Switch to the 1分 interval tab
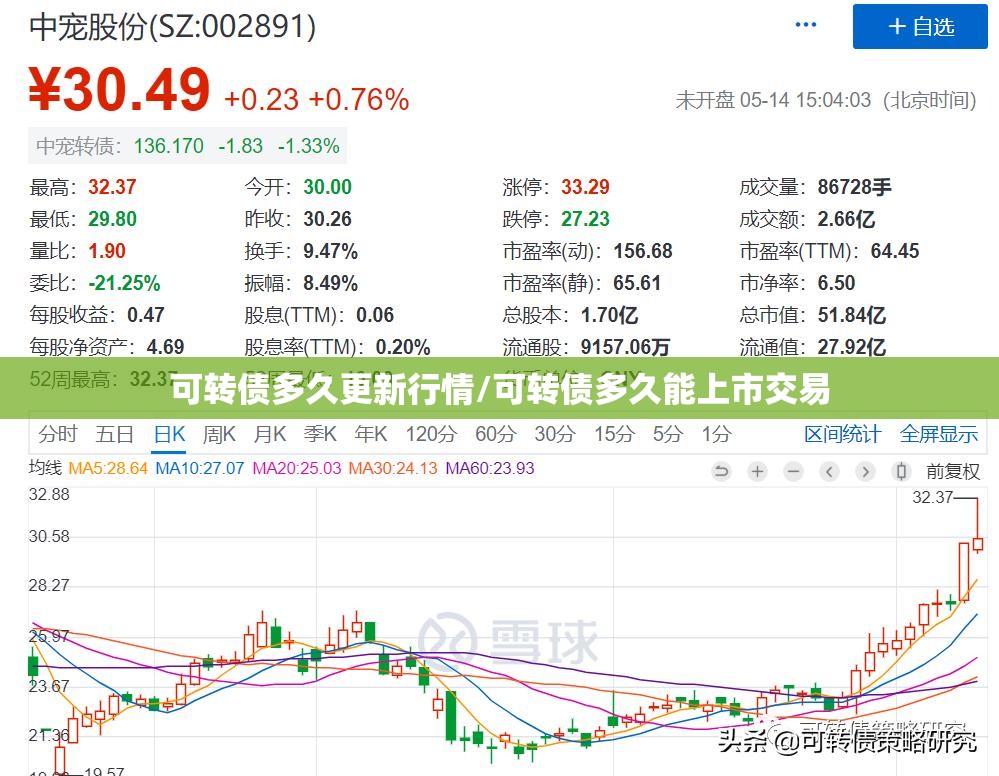Image resolution: width=999 pixels, height=776 pixels. point(716,435)
